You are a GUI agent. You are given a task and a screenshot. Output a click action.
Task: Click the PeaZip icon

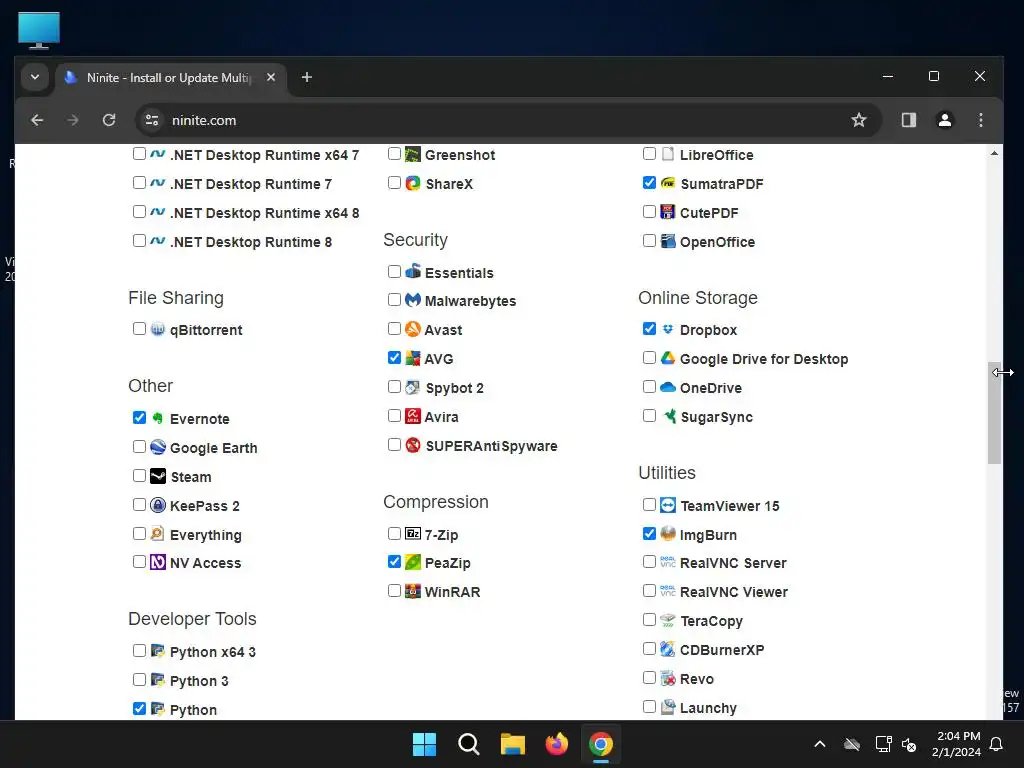point(413,562)
